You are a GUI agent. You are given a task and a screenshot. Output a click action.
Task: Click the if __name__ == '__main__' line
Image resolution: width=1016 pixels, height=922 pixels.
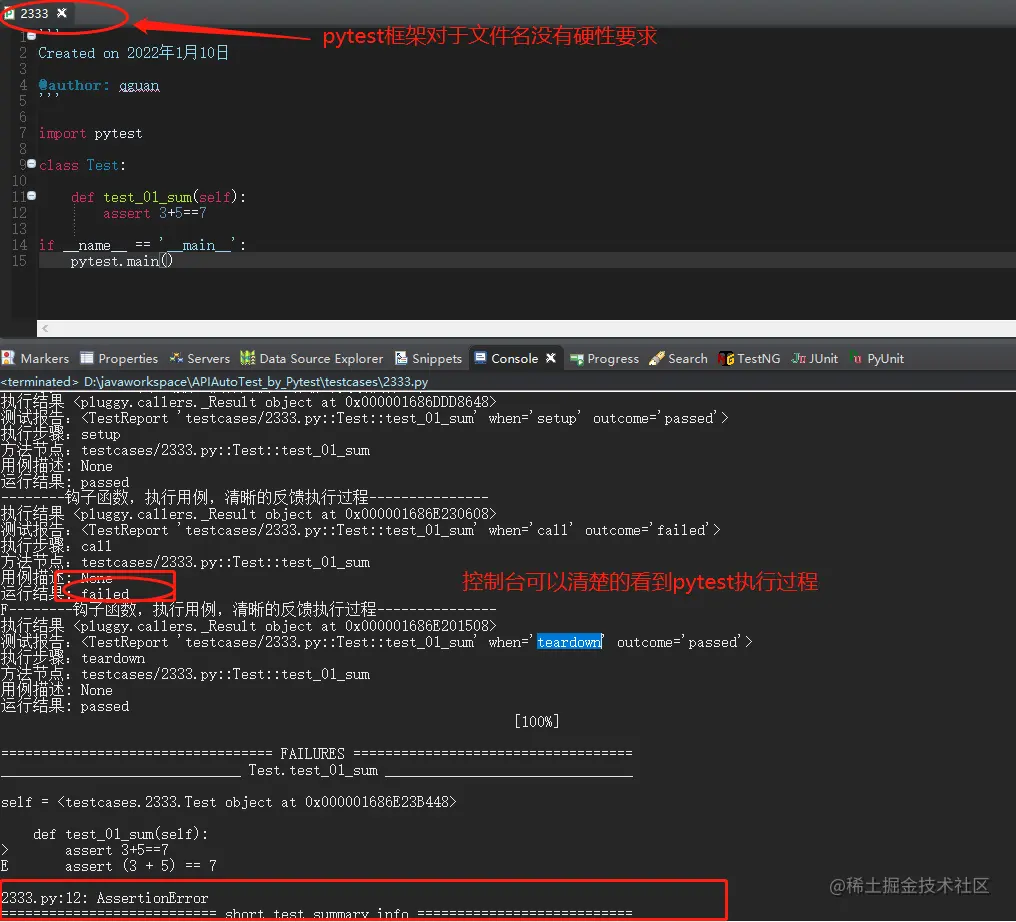click(x=143, y=246)
